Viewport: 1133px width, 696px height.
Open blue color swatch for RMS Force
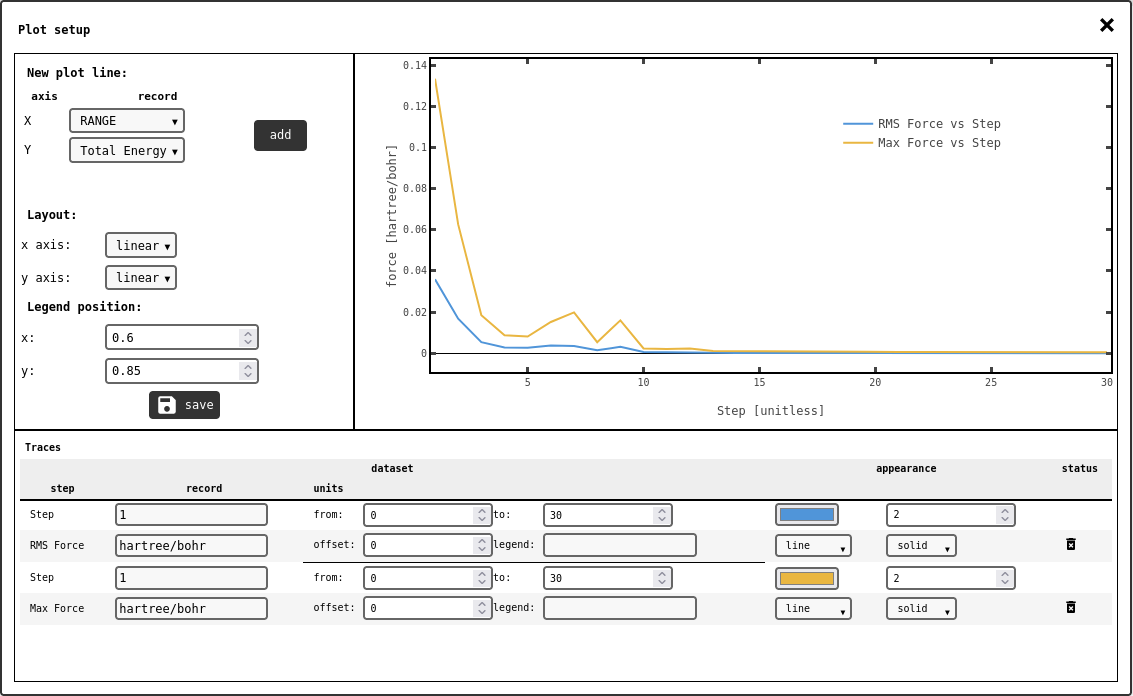(x=806, y=515)
